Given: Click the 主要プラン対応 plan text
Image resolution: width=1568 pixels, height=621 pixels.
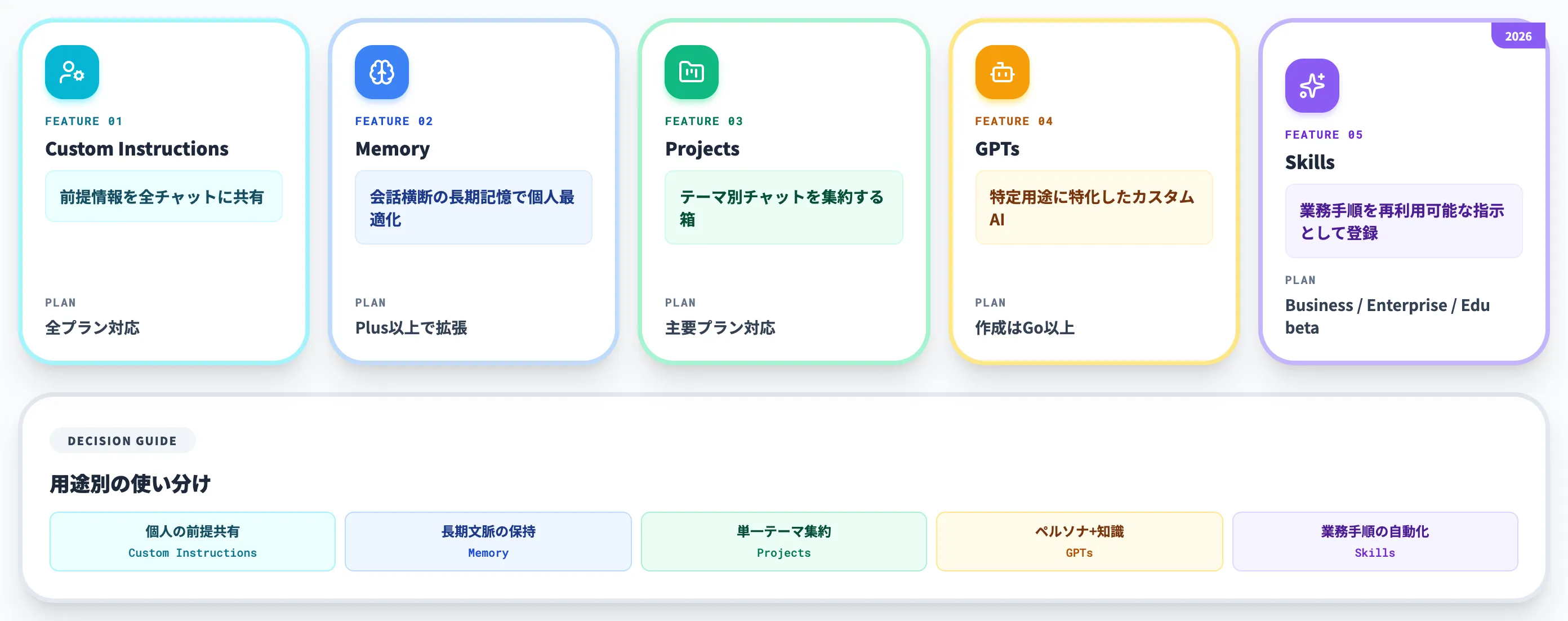Looking at the screenshot, I should pyautogui.click(x=720, y=327).
